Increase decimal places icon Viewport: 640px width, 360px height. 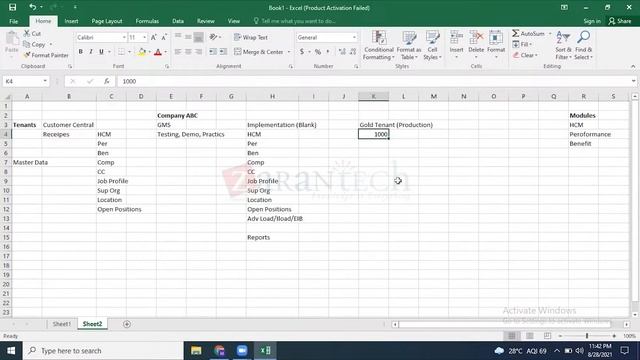342,52
